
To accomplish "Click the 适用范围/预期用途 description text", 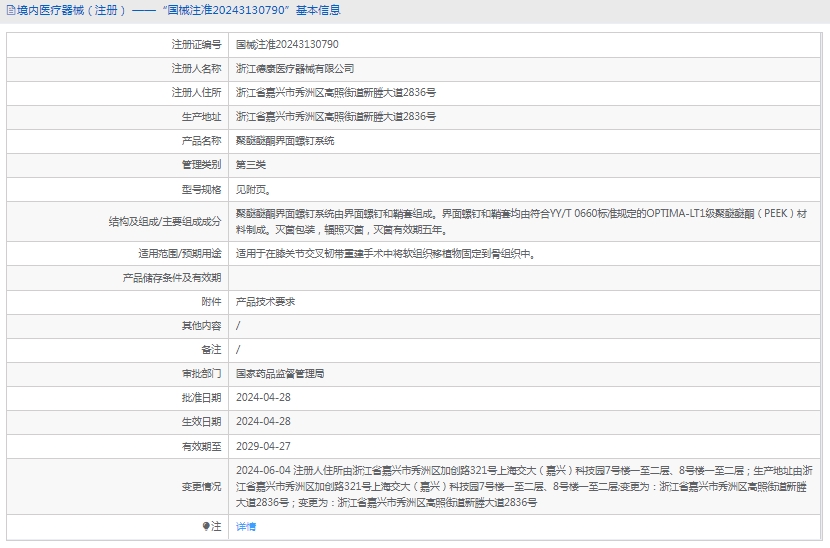I will (x=385, y=254).
